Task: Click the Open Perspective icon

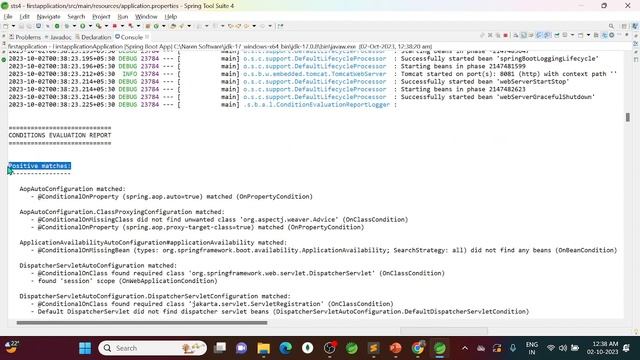Action: 624,26
